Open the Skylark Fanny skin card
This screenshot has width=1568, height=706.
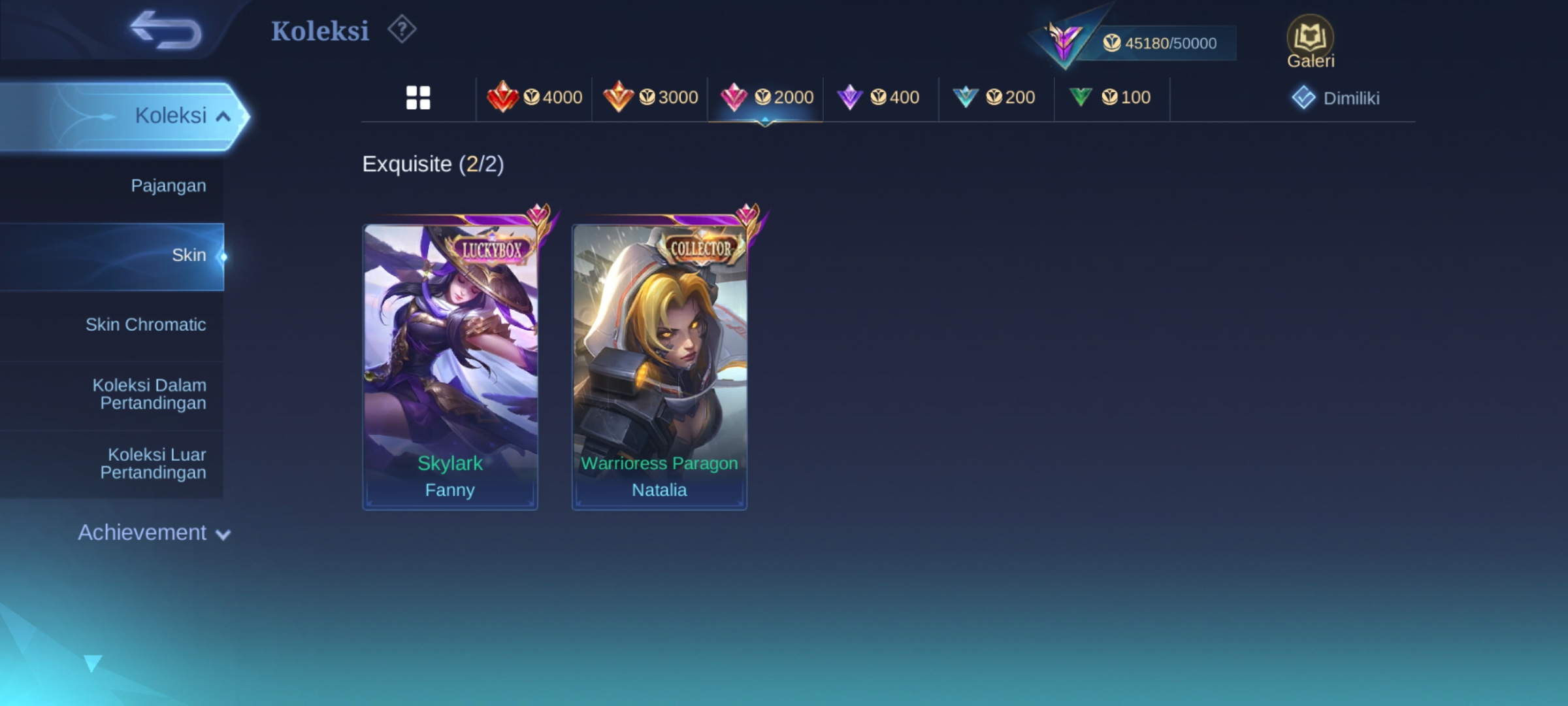pos(450,366)
